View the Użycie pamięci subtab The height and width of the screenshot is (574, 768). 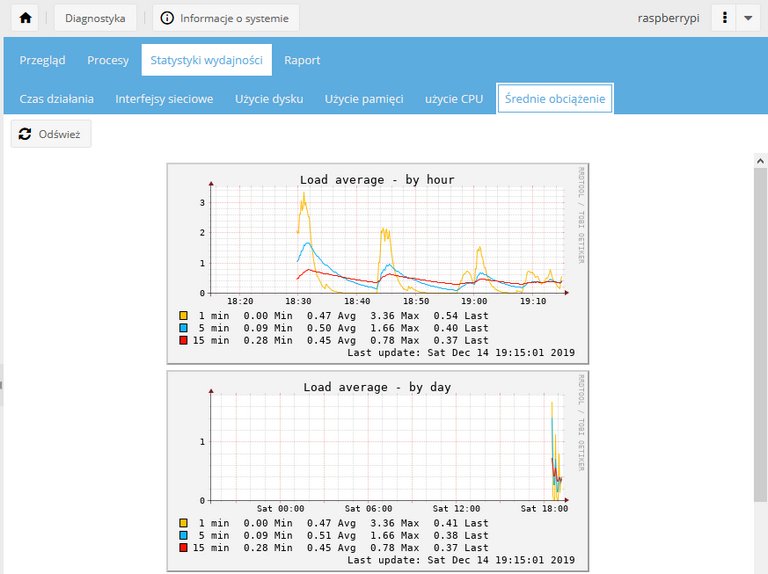click(364, 99)
